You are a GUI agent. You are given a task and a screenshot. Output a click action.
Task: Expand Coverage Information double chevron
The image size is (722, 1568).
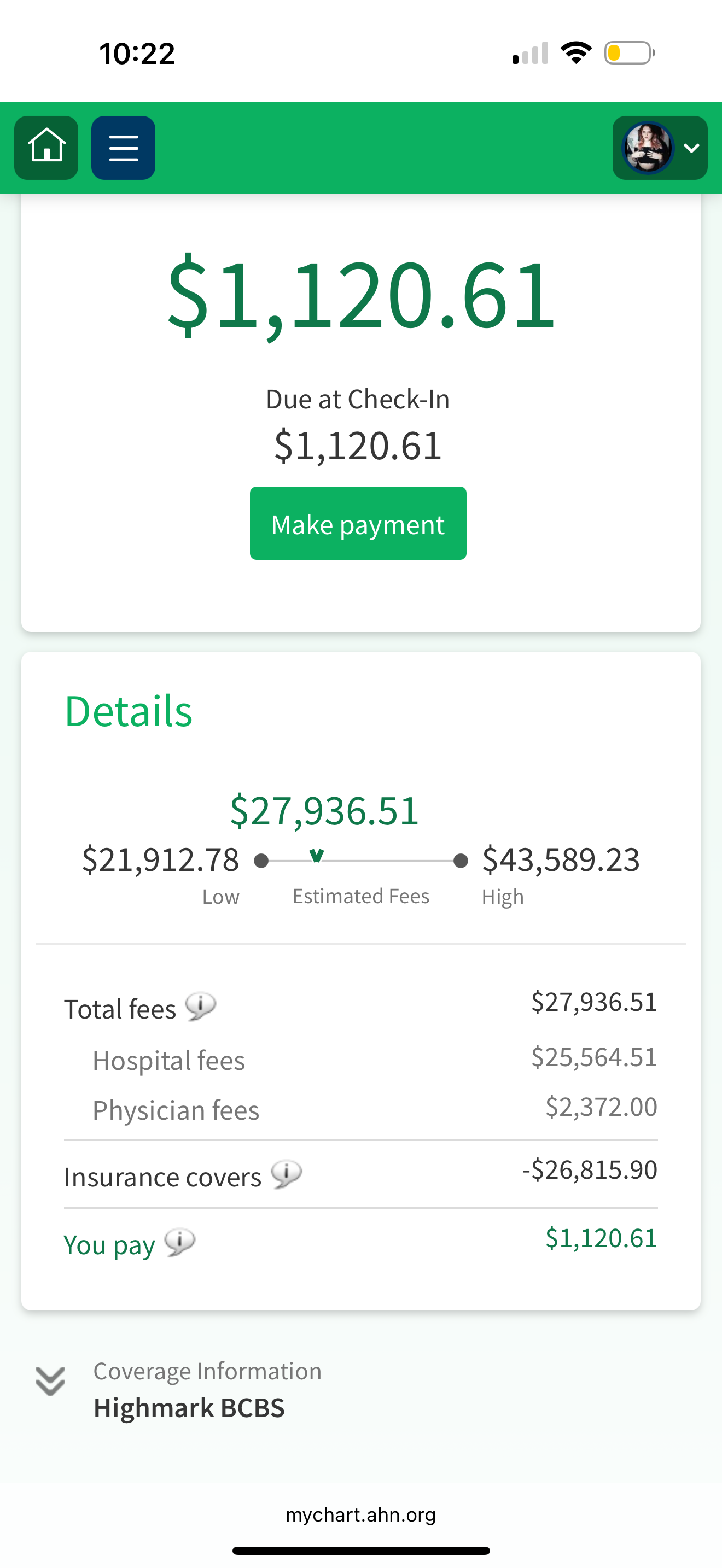[50, 1381]
